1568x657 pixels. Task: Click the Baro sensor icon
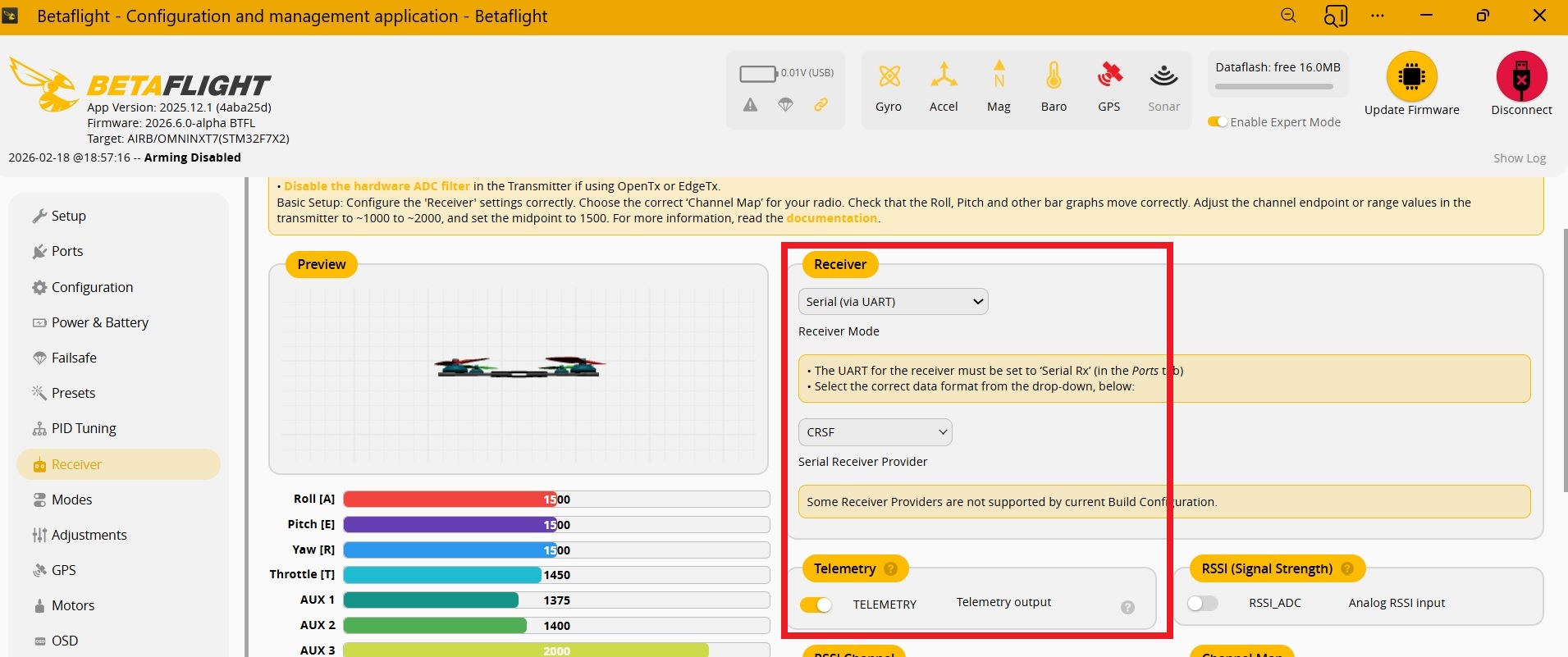(x=1054, y=76)
